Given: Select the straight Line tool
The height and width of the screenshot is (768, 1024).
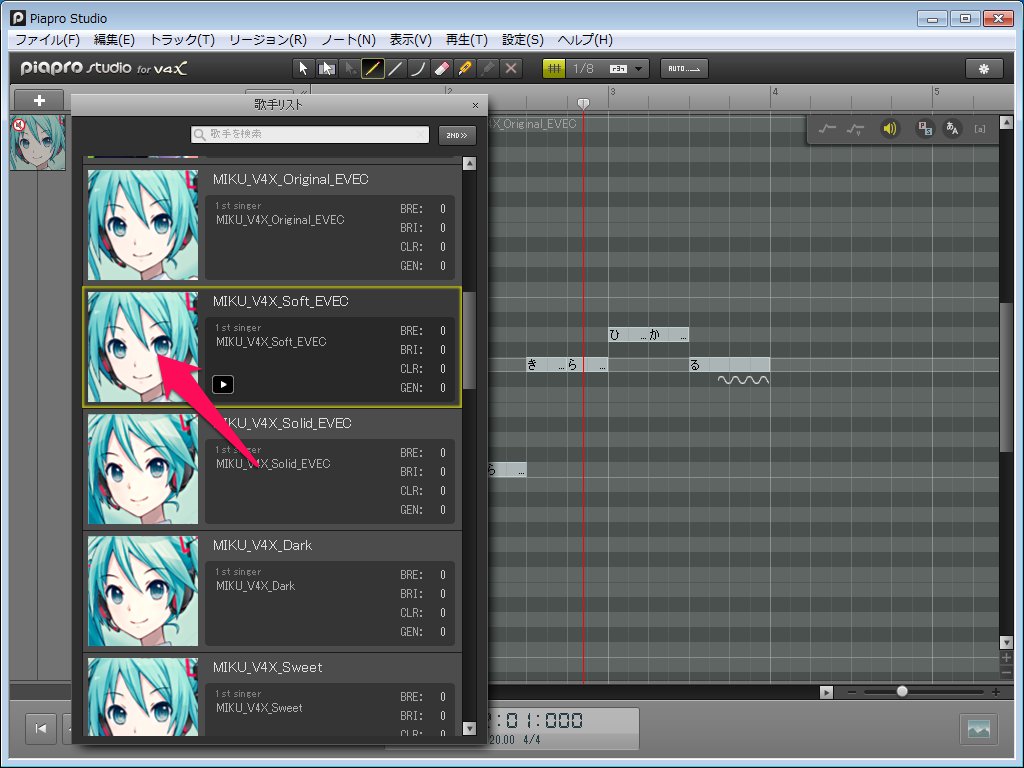Looking at the screenshot, I should 395,68.
